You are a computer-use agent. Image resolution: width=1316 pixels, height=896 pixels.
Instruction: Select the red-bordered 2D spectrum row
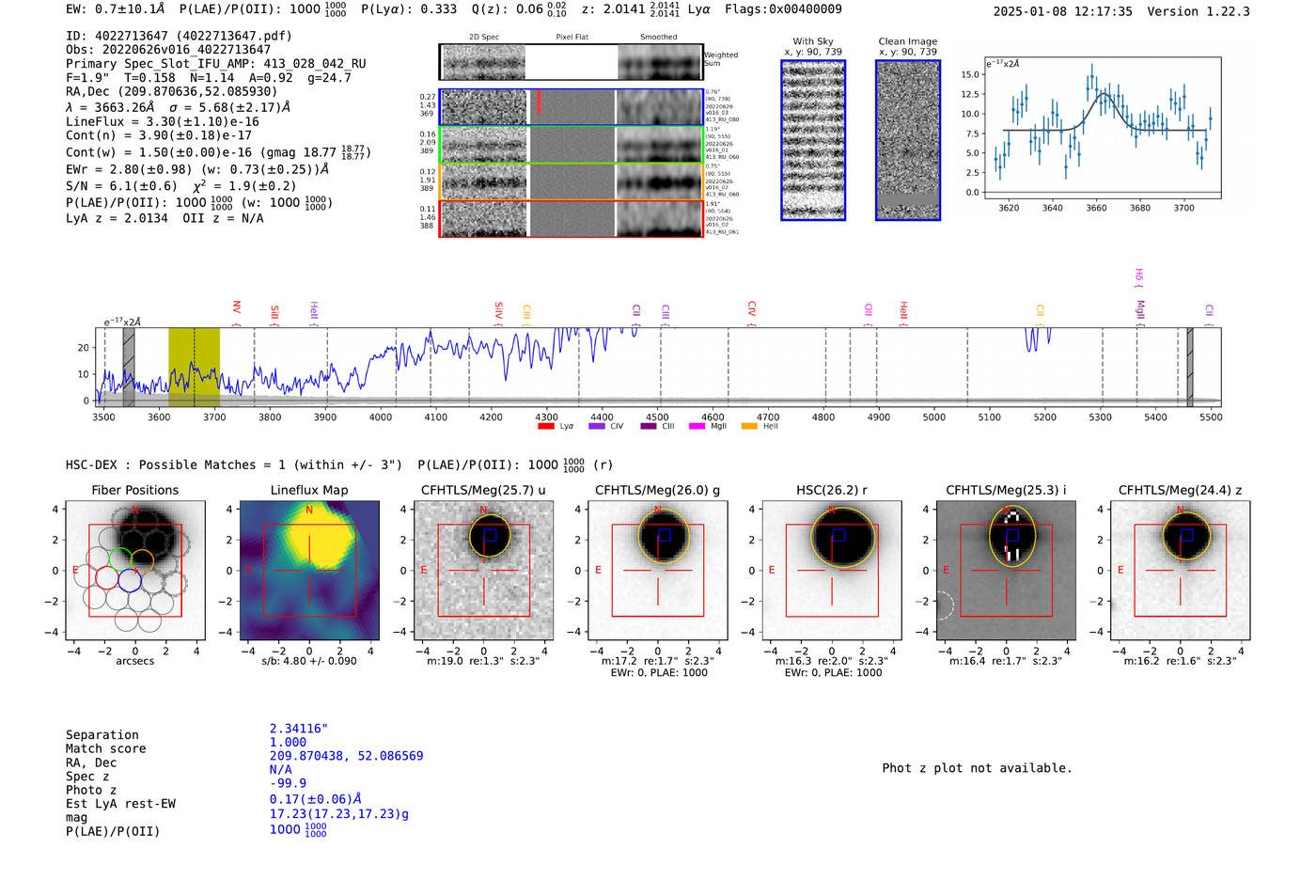pyautogui.click(x=571, y=218)
